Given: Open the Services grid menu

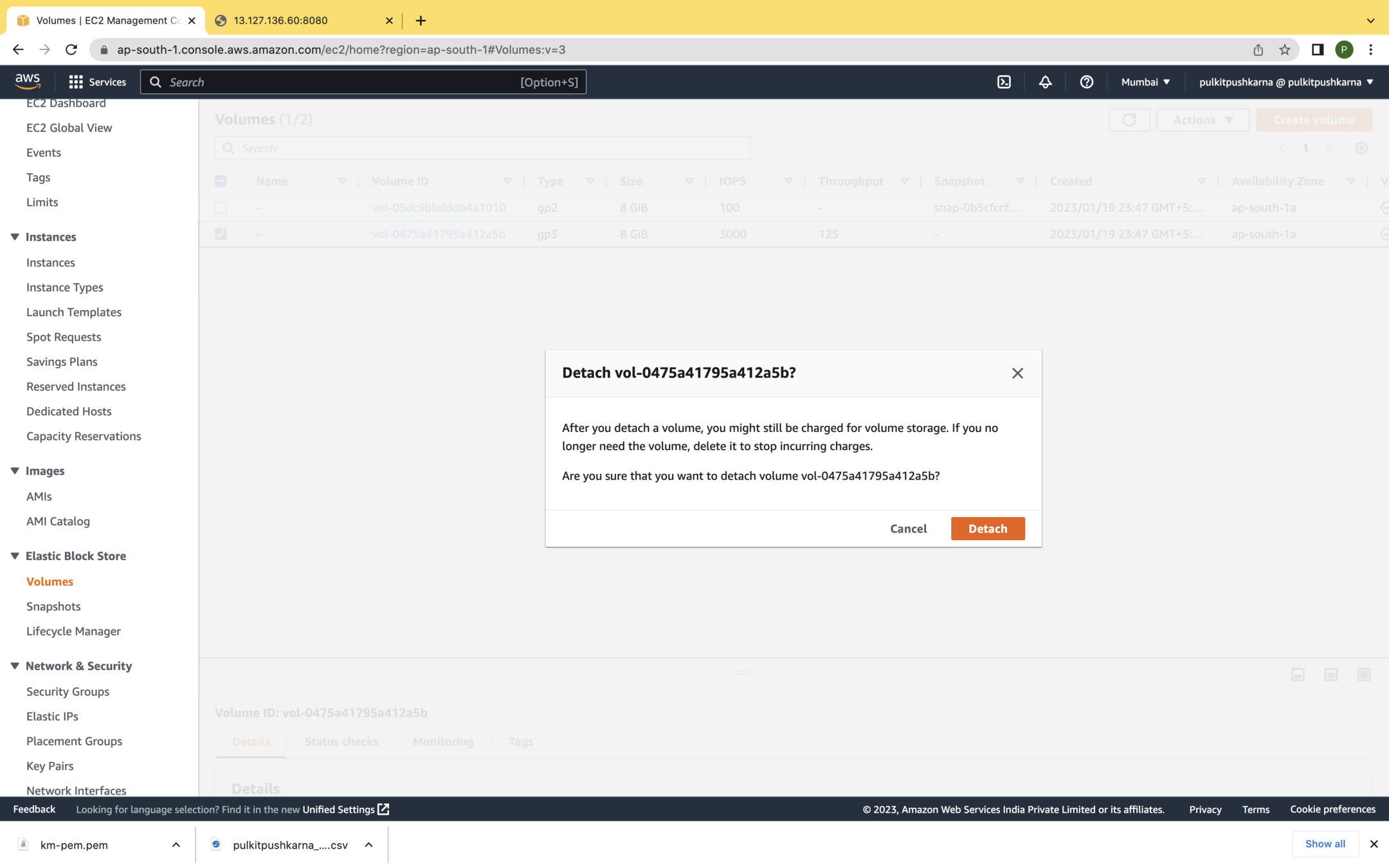Looking at the screenshot, I should coord(97,82).
